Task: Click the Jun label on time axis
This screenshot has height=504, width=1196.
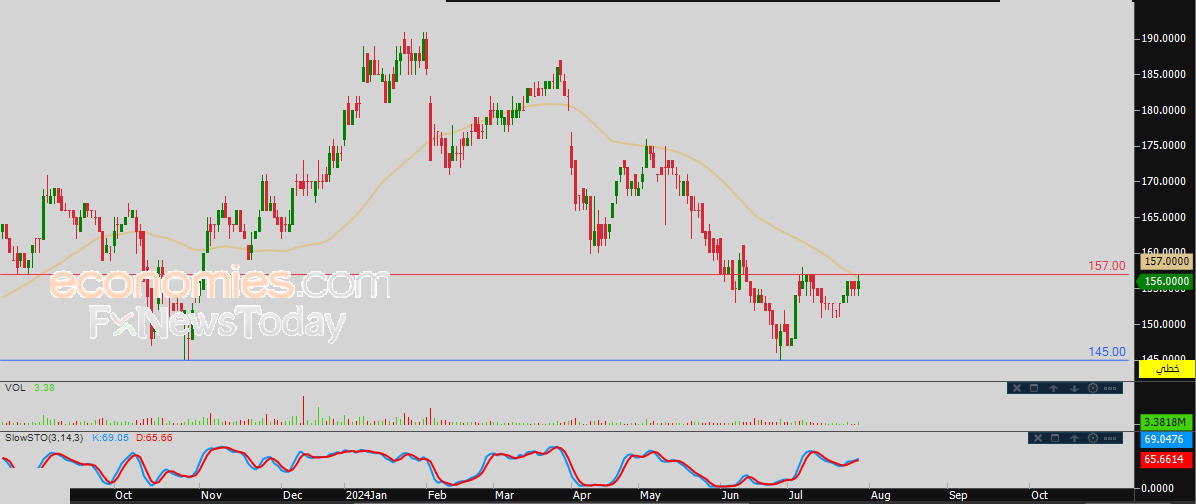Action: 731,496
